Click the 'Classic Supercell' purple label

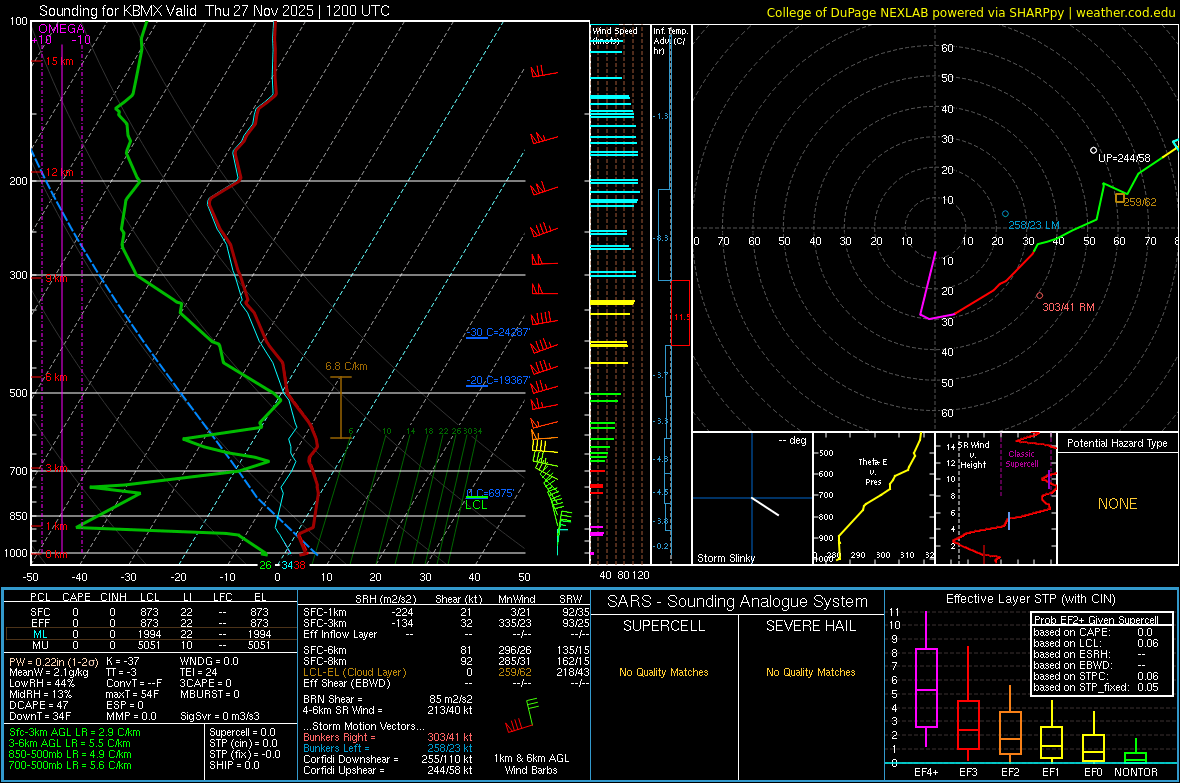pos(1021,459)
